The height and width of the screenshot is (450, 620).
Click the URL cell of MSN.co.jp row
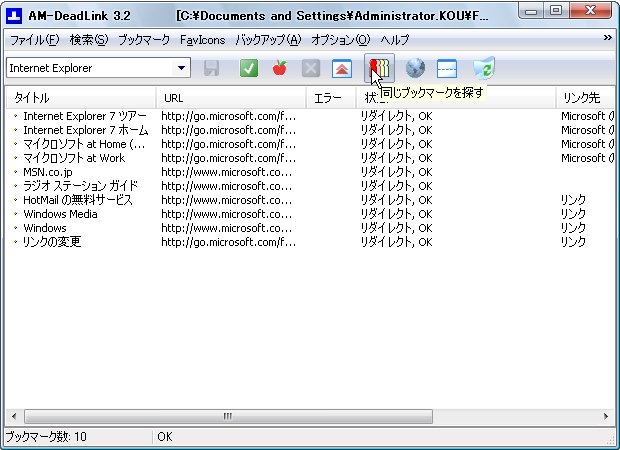pos(227,172)
